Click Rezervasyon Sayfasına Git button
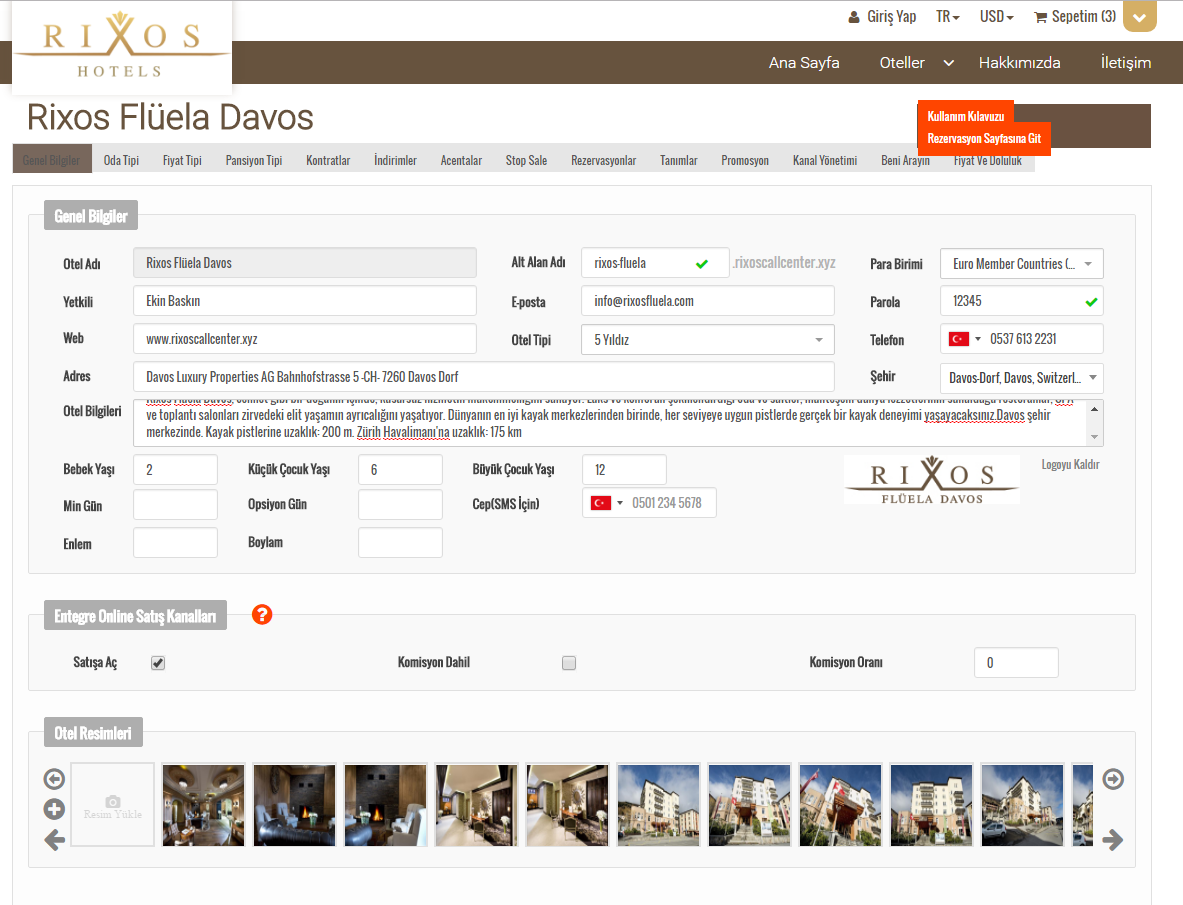Screen dimensions: 1183x905 (x=984, y=139)
